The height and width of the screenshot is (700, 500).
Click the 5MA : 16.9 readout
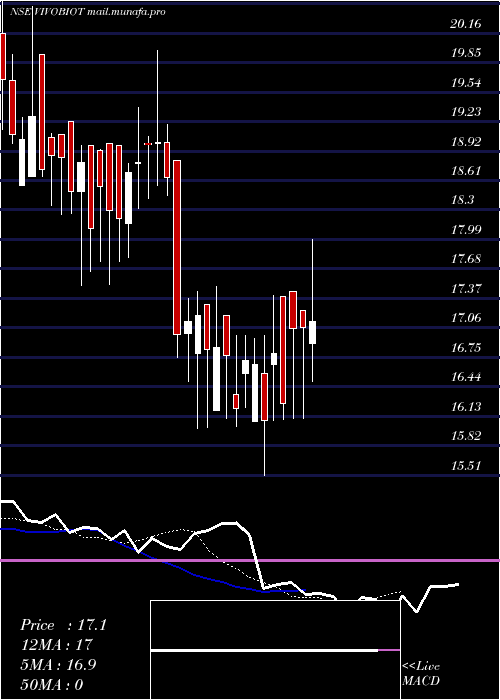[58, 665]
